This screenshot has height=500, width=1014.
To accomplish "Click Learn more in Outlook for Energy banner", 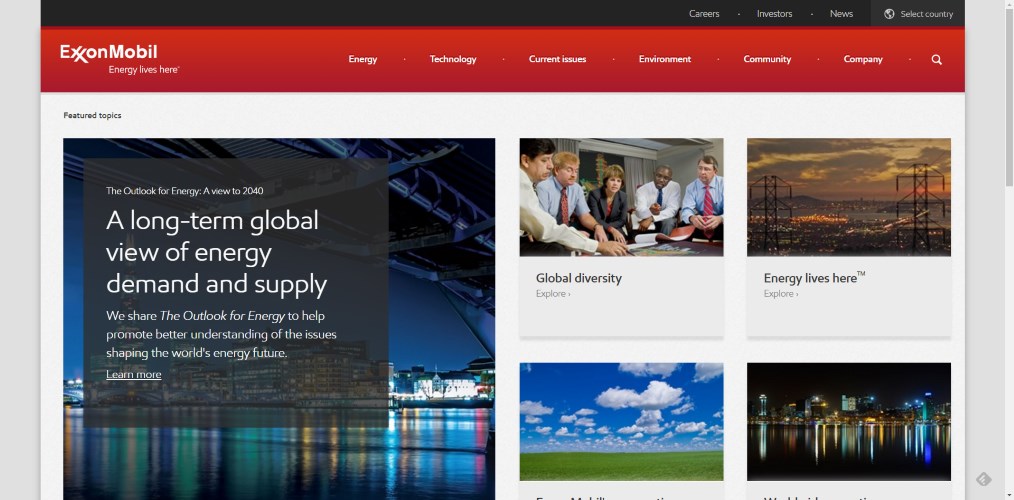I will pyautogui.click(x=134, y=375).
